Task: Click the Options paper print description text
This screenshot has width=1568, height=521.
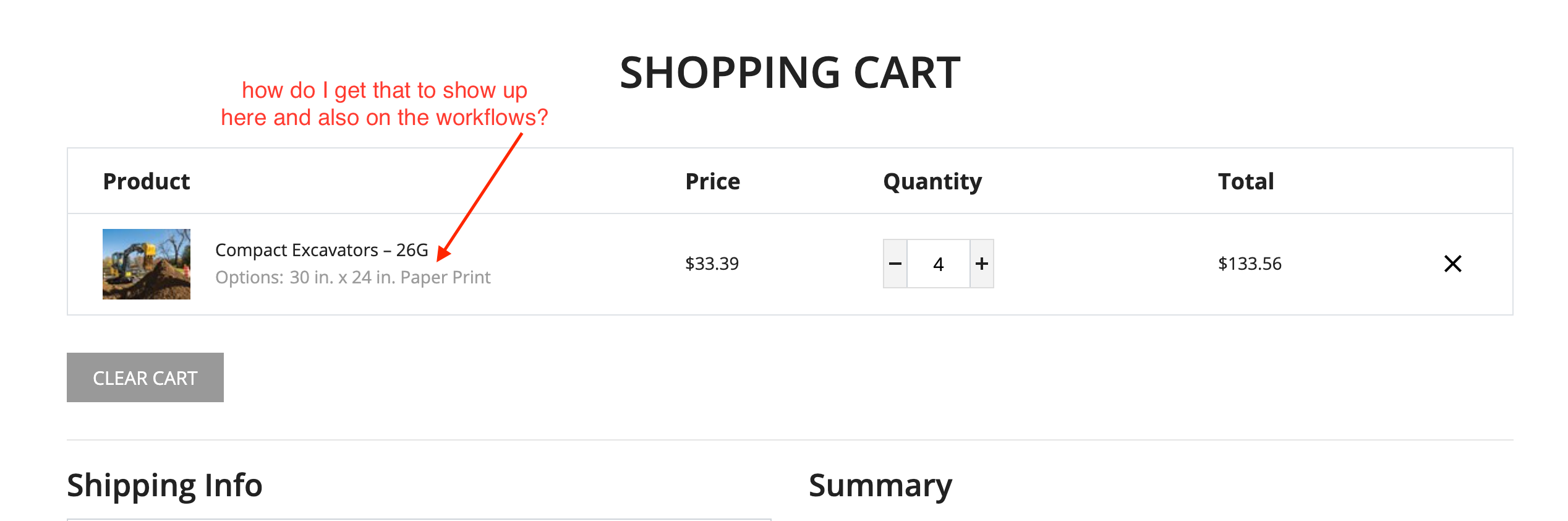Action: [352, 277]
